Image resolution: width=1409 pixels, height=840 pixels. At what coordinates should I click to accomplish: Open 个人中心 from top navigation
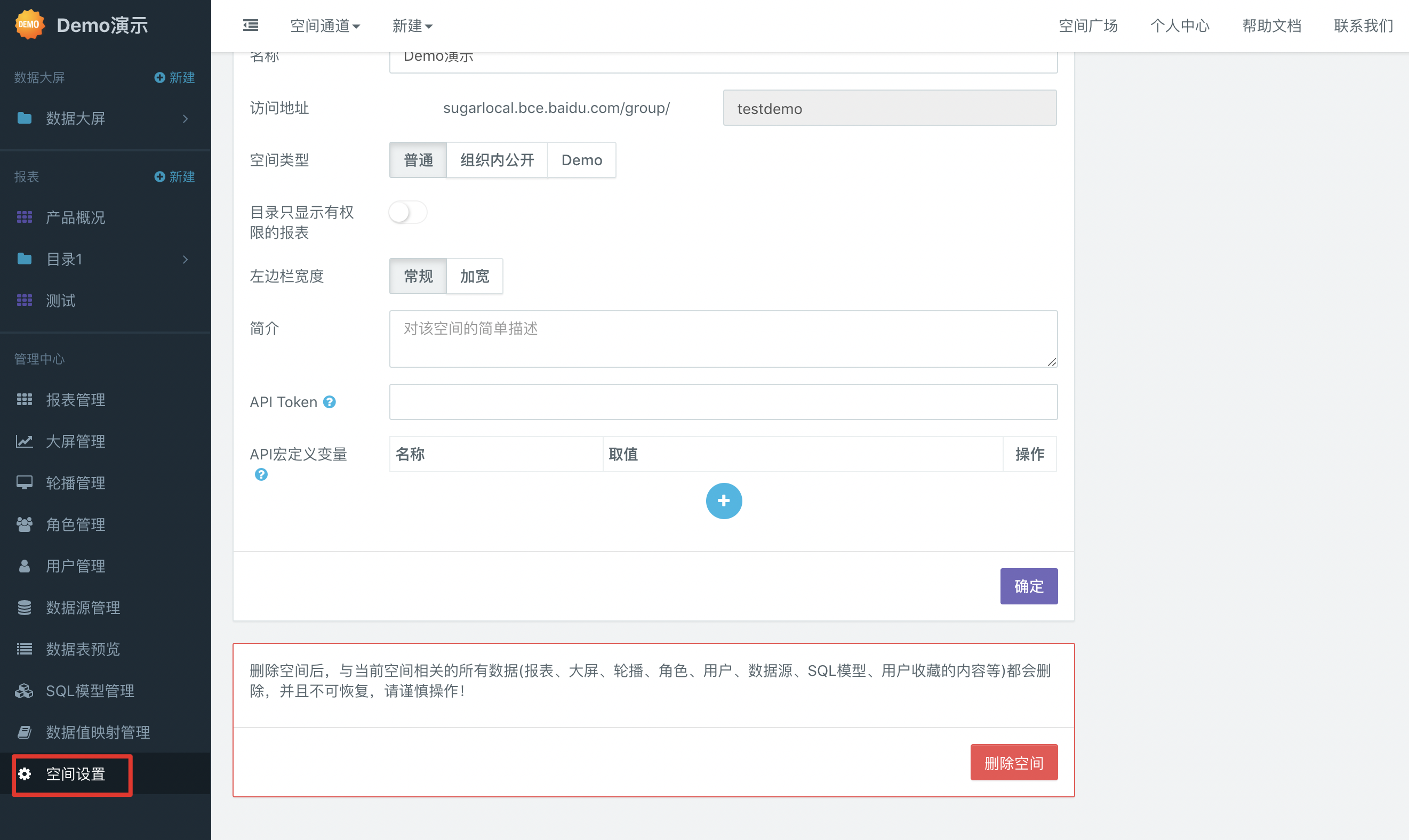click(1180, 26)
